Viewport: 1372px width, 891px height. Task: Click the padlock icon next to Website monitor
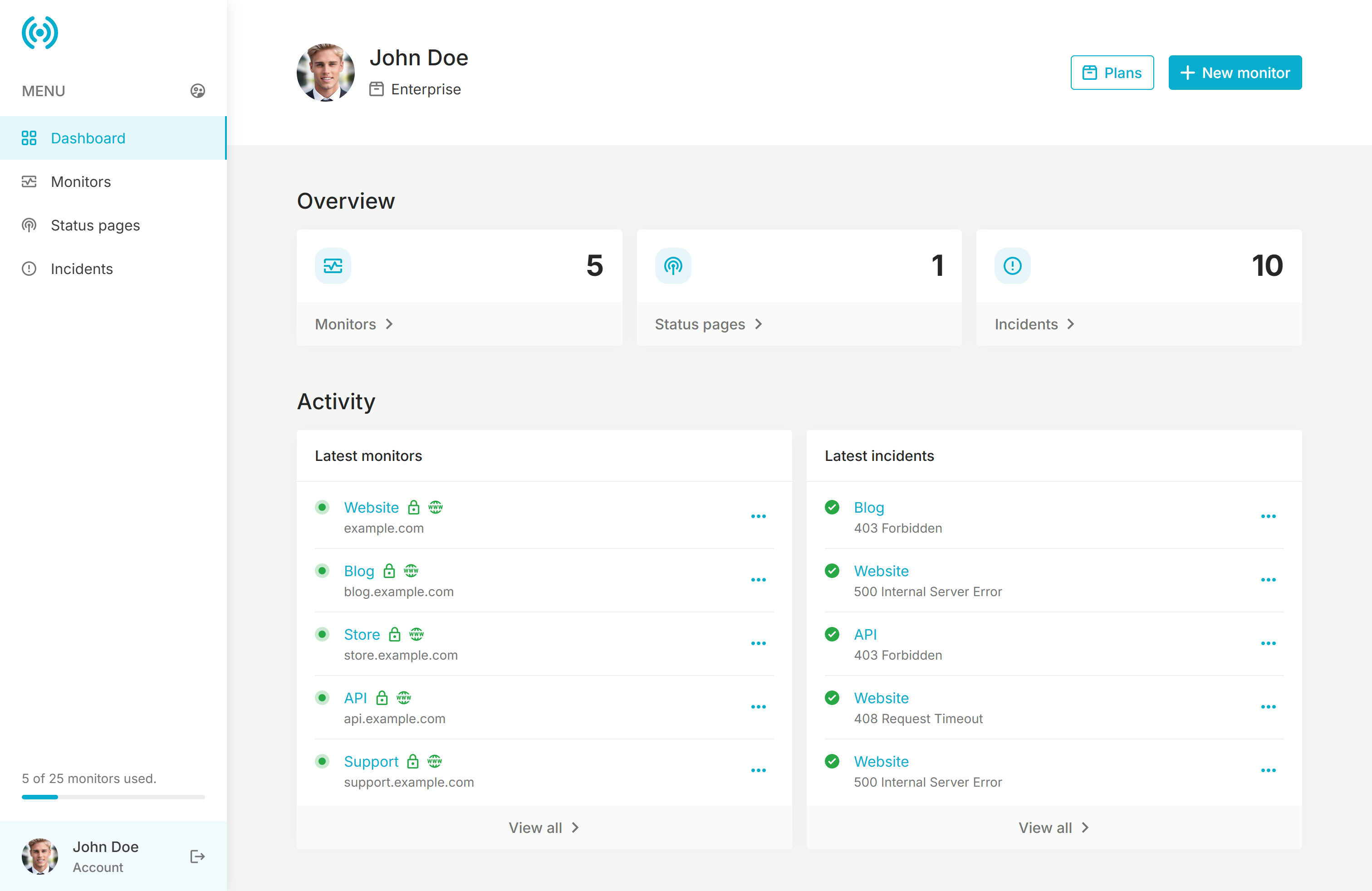(413, 507)
